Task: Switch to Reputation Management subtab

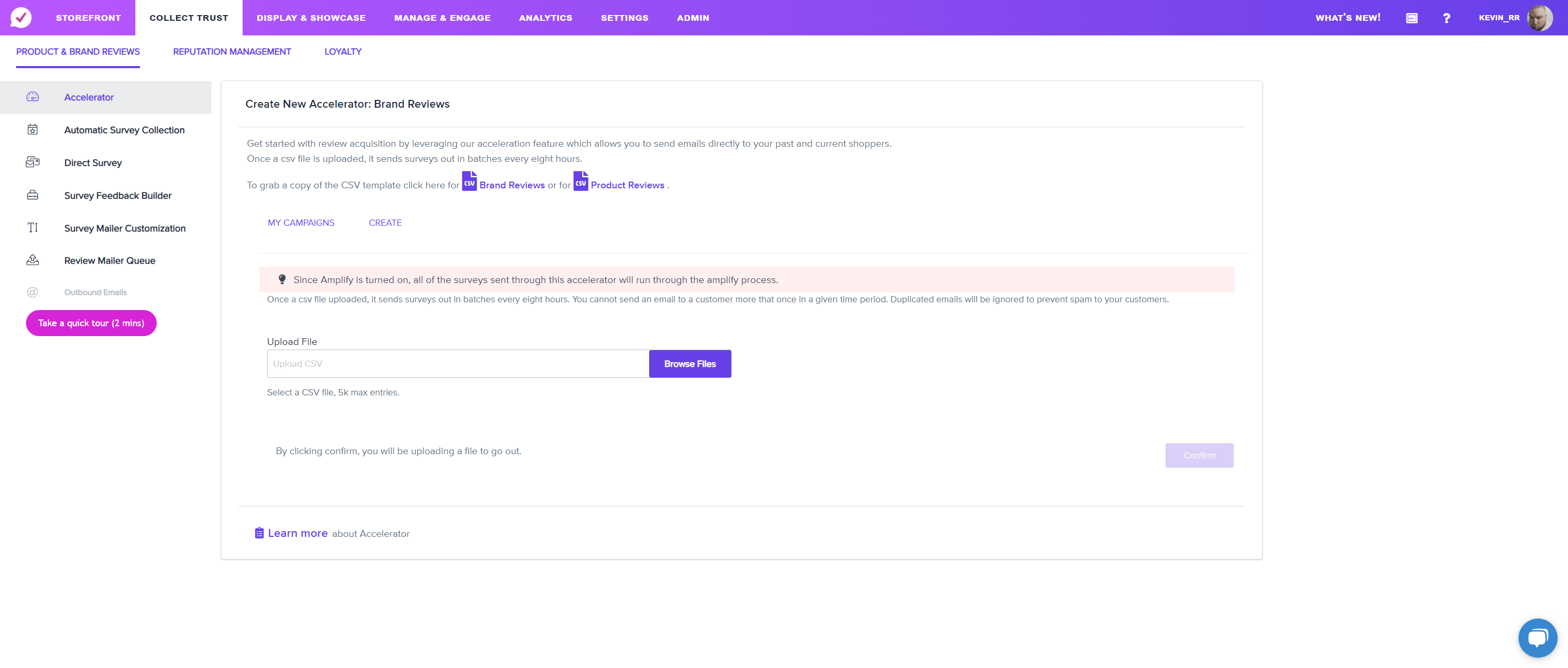Action: 232,52
